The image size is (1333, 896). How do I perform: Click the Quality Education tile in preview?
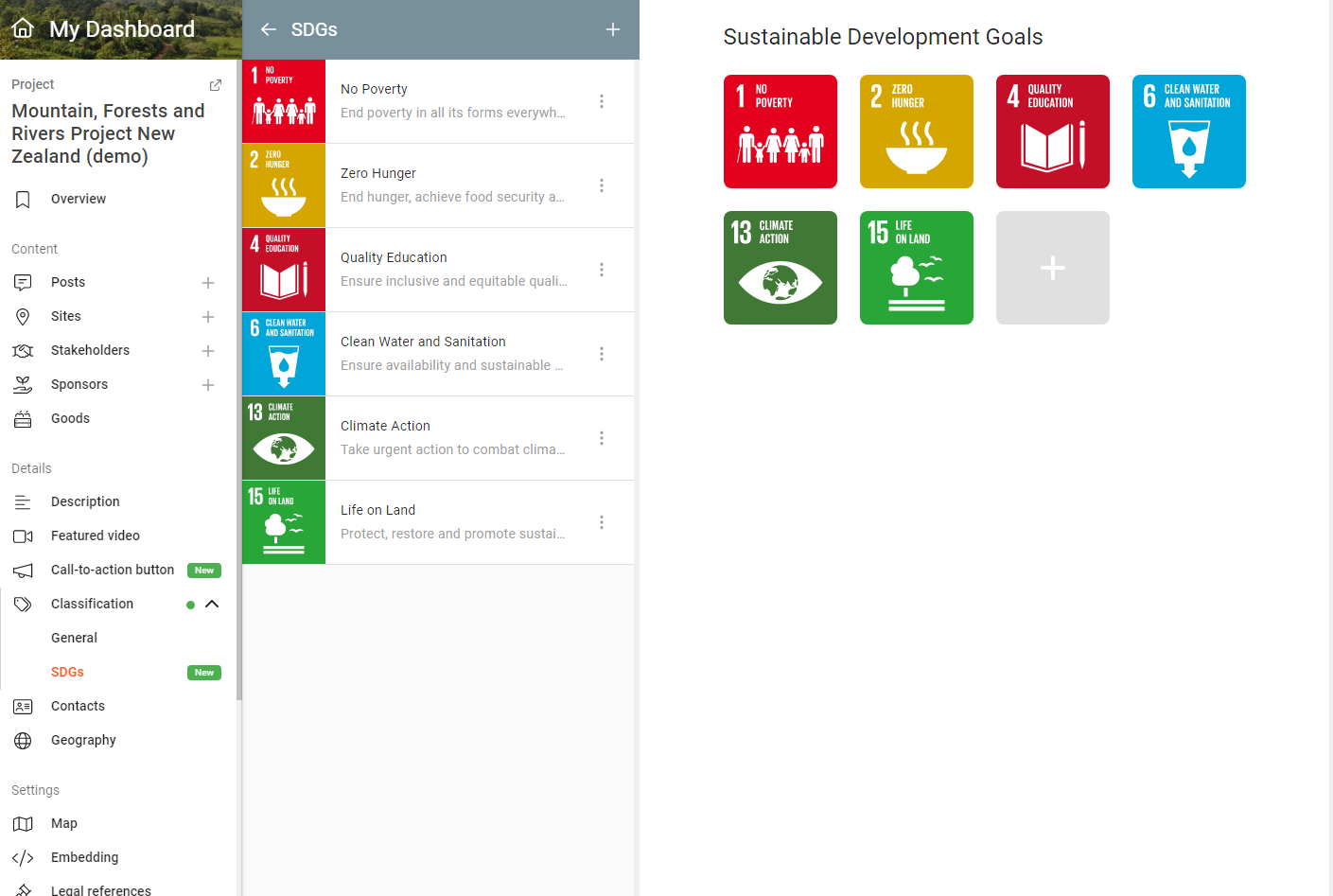[1053, 132]
